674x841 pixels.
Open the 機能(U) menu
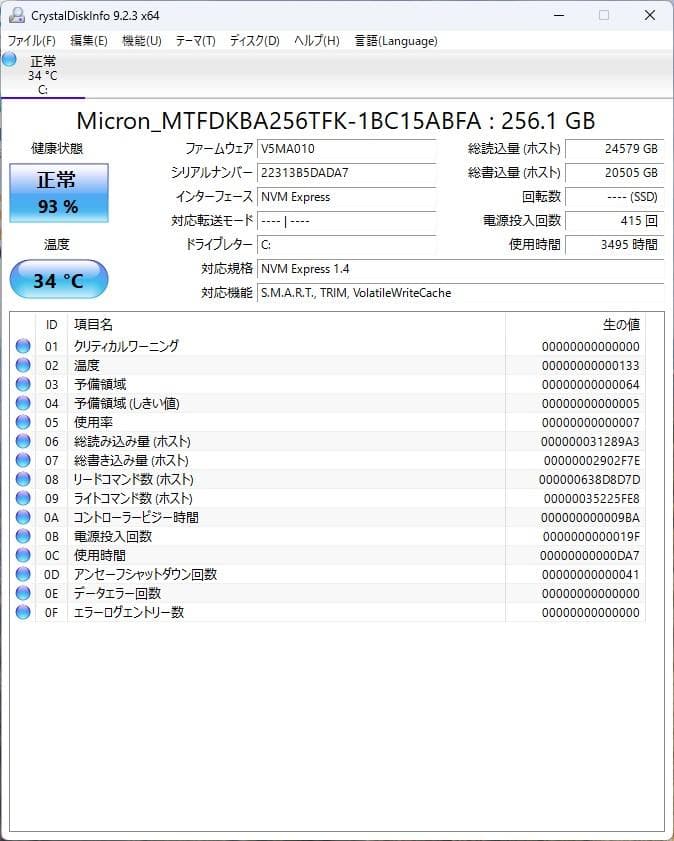click(x=142, y=41)
